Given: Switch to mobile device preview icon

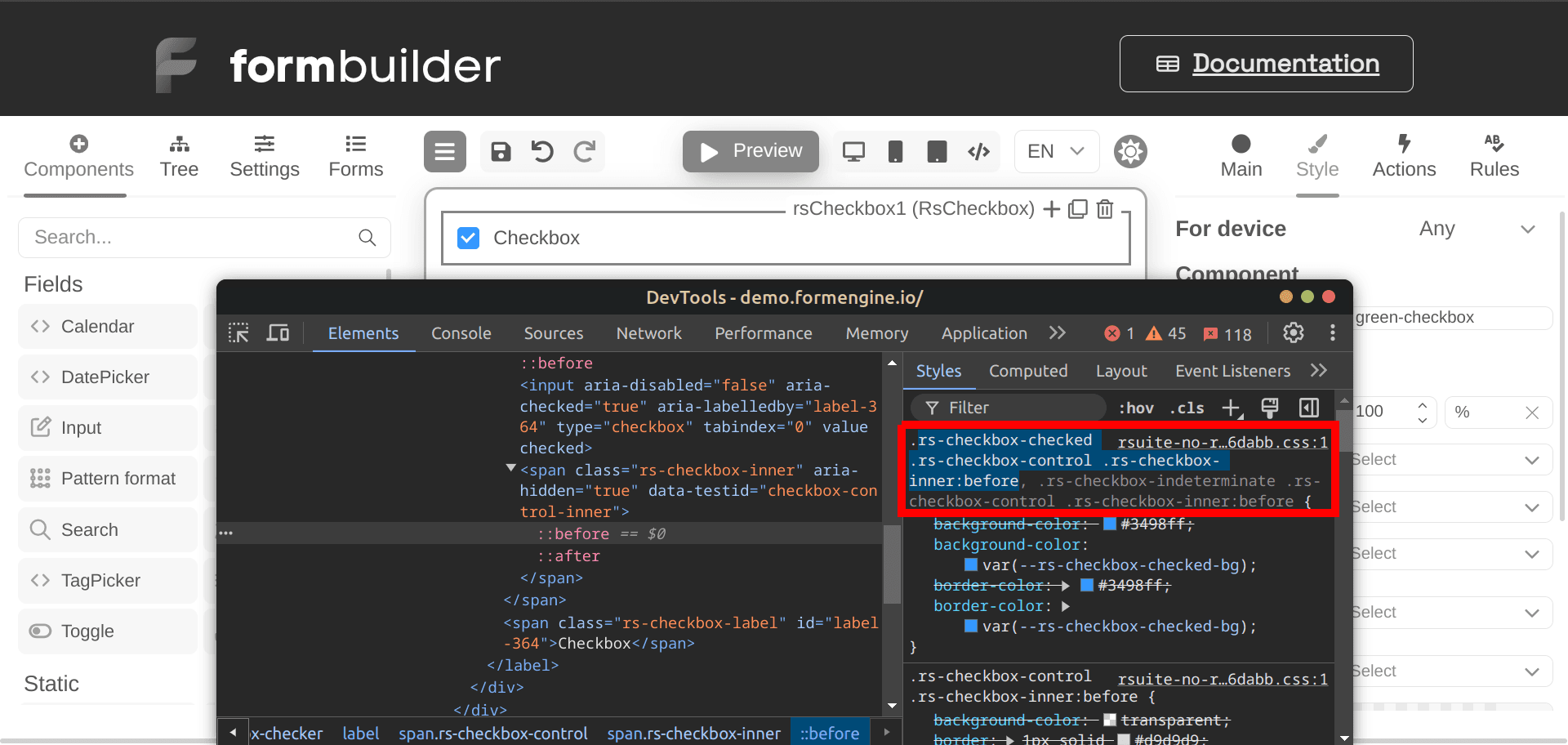Looking at the screenshot, I should click(x=895, y=151).
